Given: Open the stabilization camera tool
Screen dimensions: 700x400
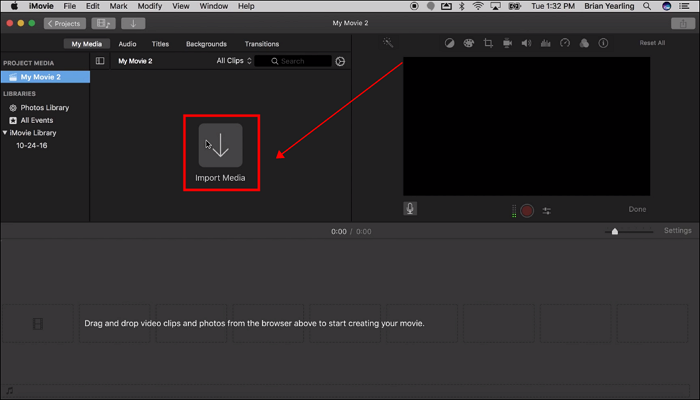Looking at the screenshot, I should (x=507, y=43).
